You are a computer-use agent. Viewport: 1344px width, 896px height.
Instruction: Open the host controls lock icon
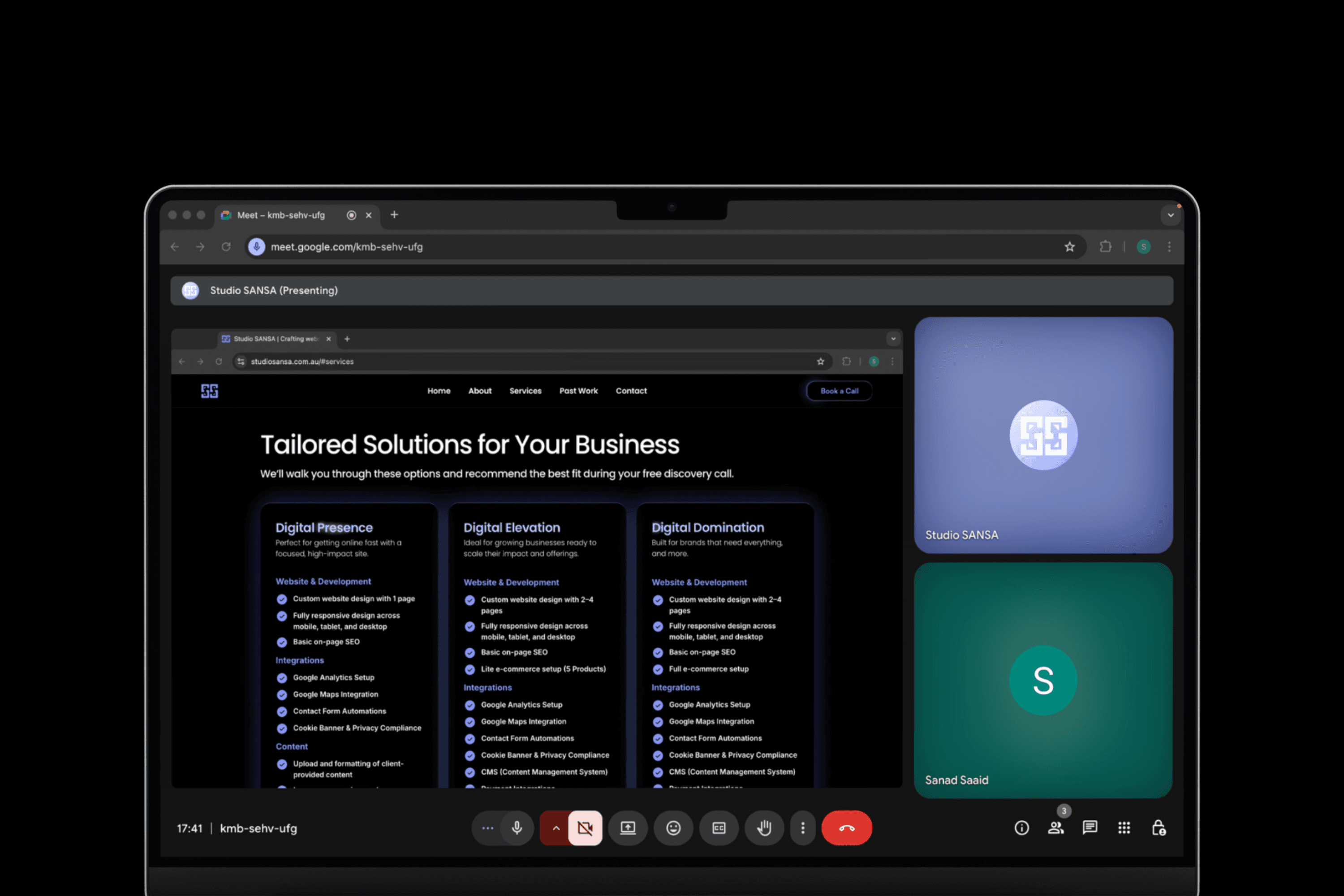coord(1158,828)
